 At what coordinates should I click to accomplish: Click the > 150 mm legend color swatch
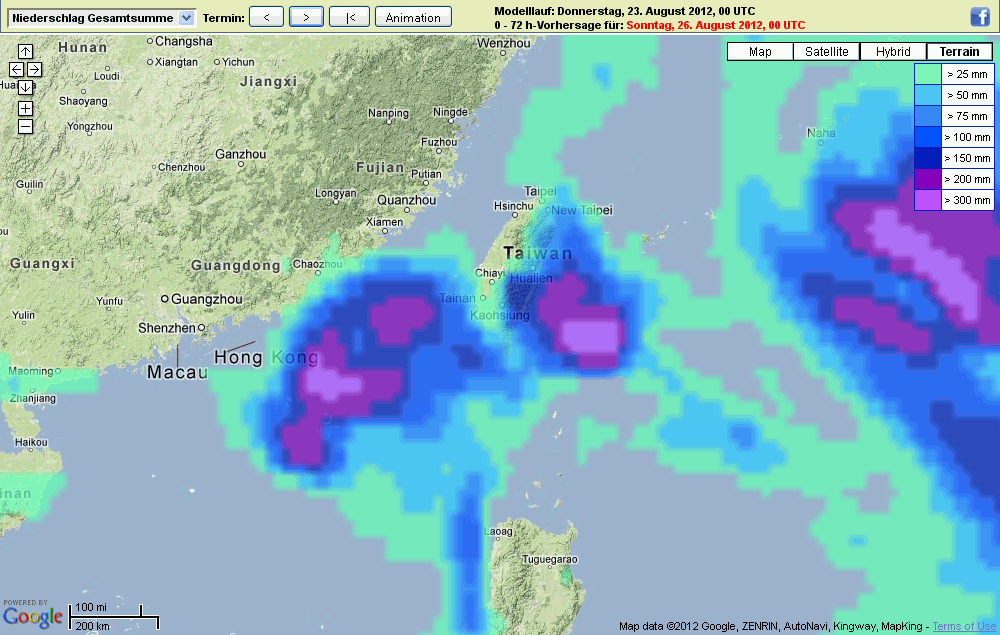click(928, 158)
